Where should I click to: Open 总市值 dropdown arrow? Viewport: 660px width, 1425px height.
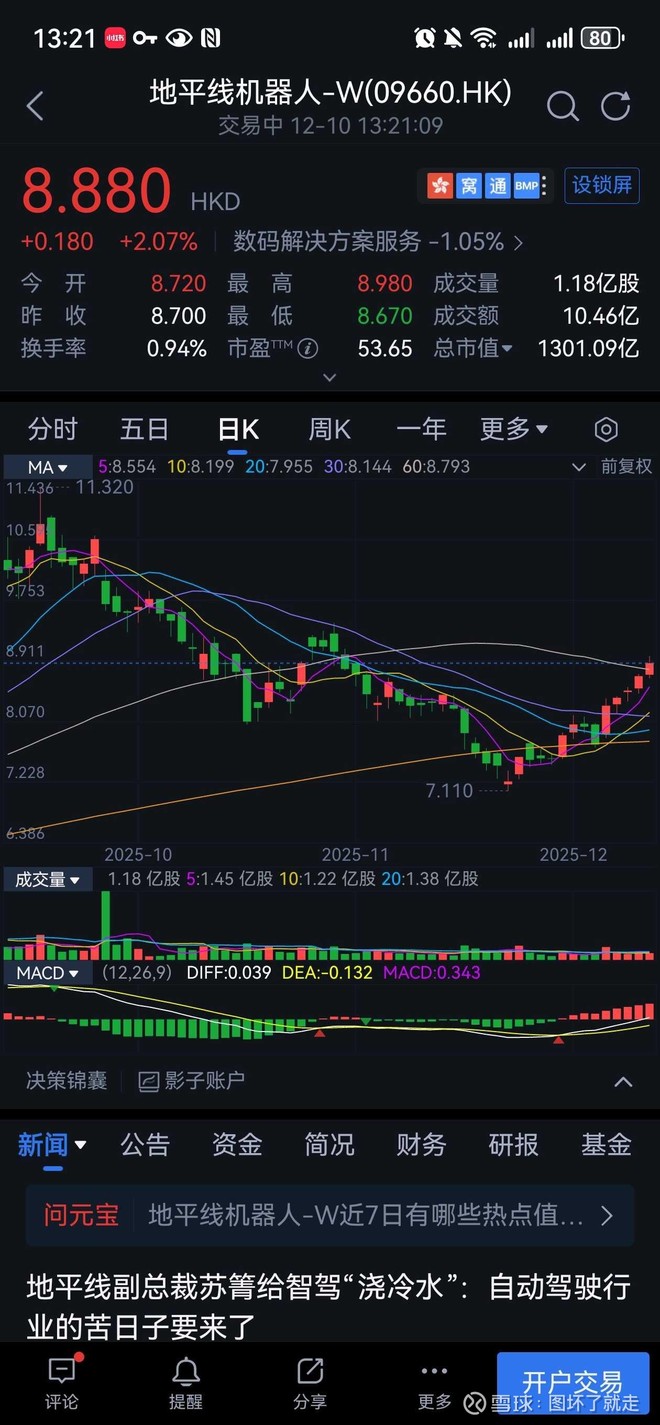click(507, 349)
